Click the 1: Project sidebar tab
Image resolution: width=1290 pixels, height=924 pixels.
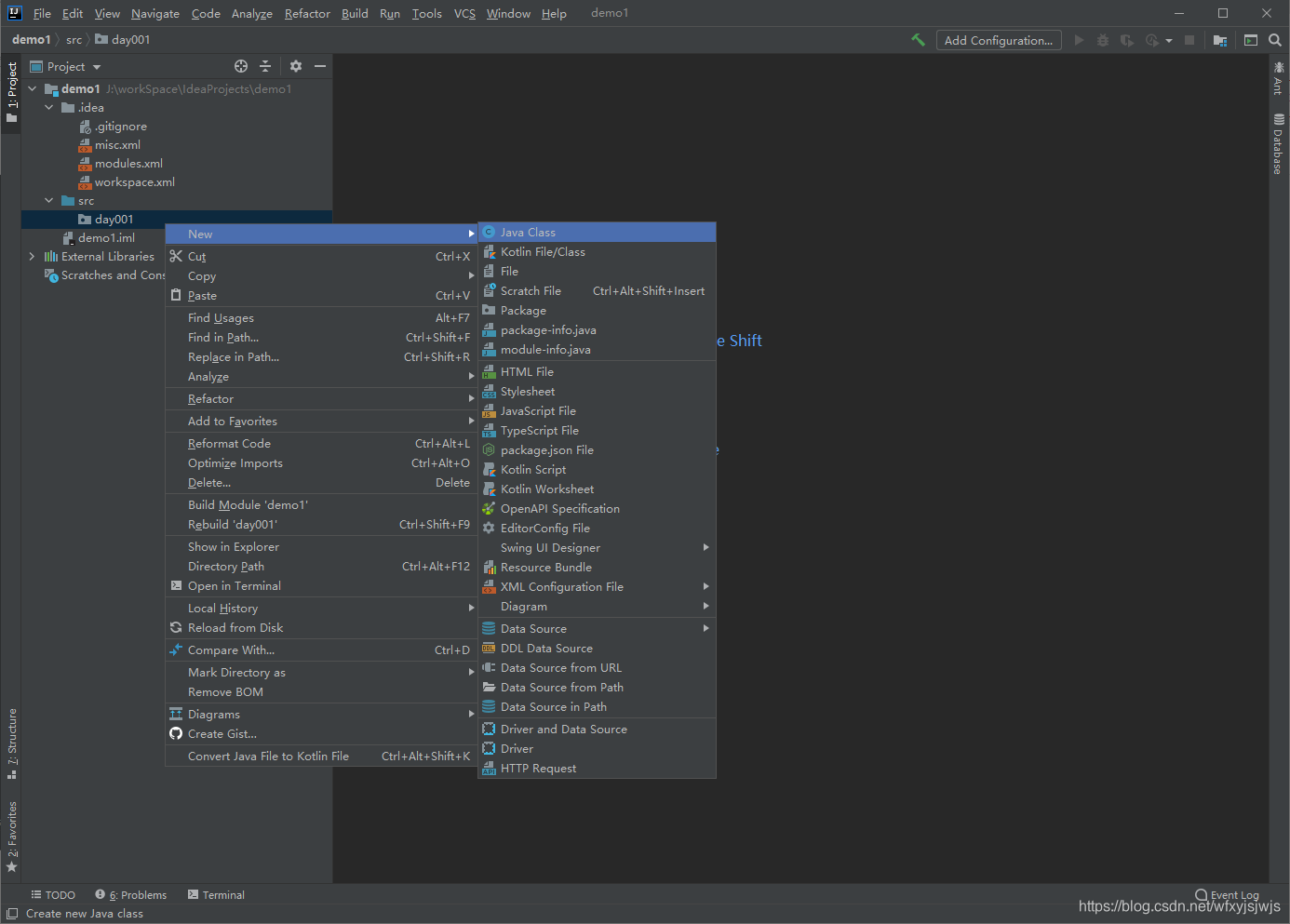click(x=12, y=91)
